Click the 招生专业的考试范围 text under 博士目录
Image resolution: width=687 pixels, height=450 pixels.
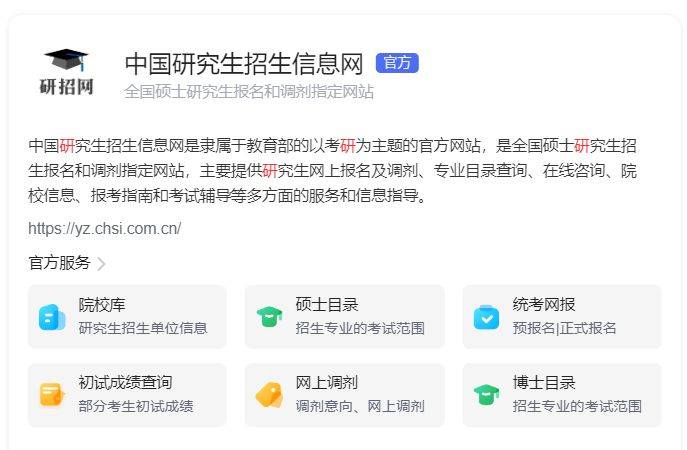(x=577, y=406)
